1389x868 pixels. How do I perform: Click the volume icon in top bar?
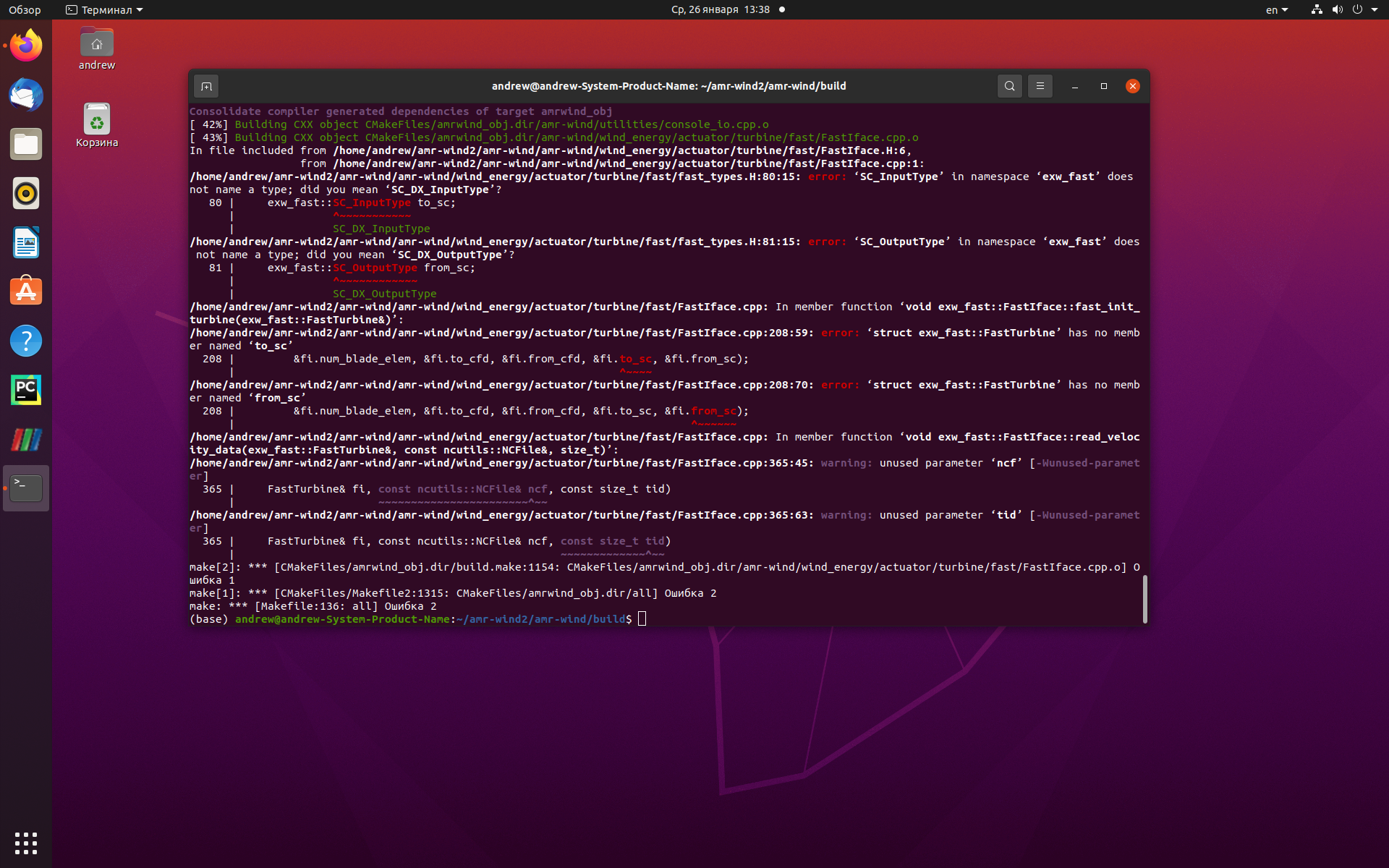(x=1337, y=9)
